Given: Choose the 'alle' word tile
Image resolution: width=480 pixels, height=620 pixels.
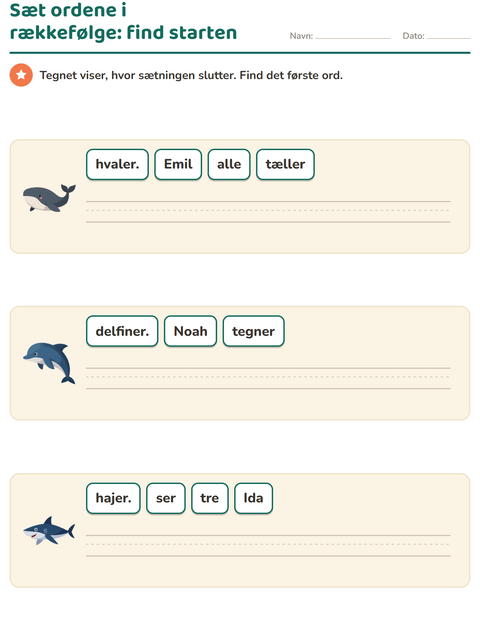Looking at the screenshot, I should pos(229,164).
